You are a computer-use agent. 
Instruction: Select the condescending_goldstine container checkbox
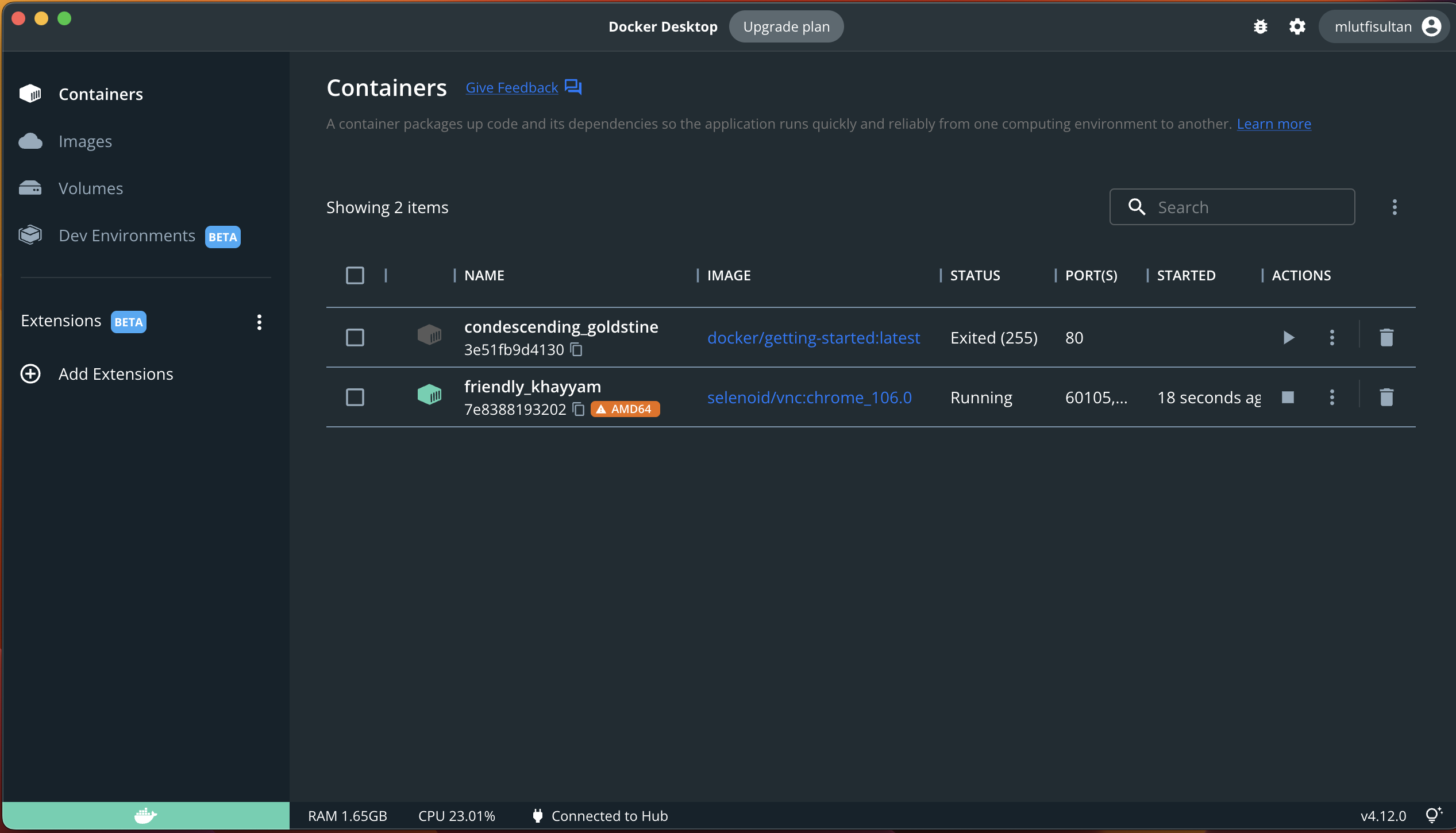(355, 337)
